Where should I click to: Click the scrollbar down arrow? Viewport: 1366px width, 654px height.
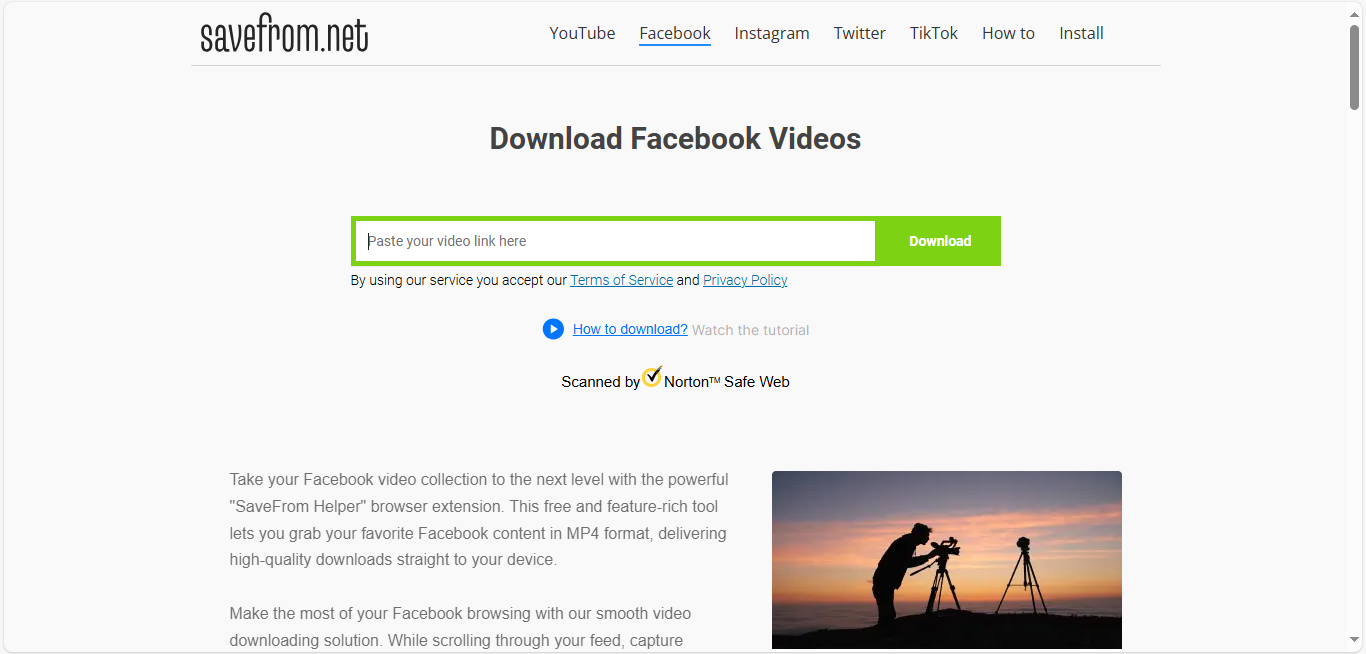1355,640
